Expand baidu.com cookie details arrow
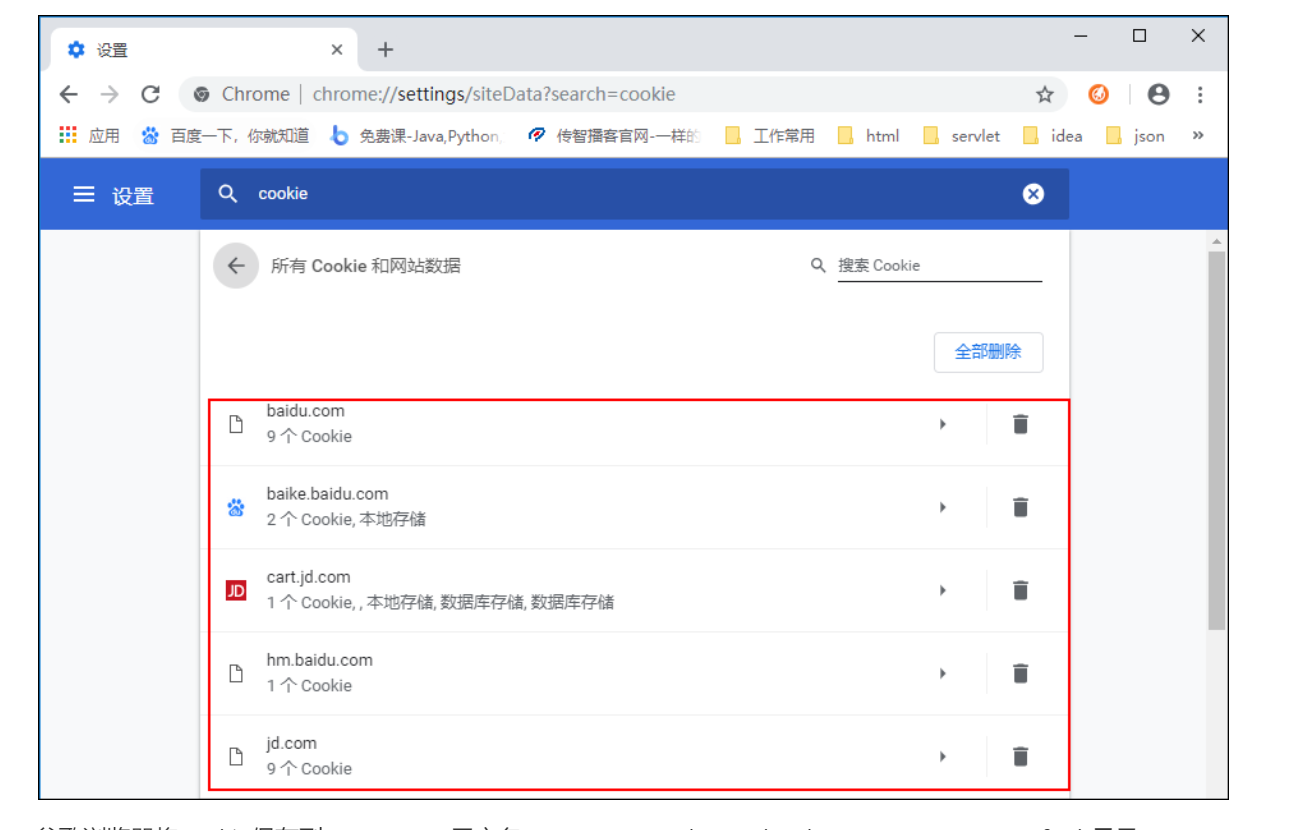 [942, 424]
